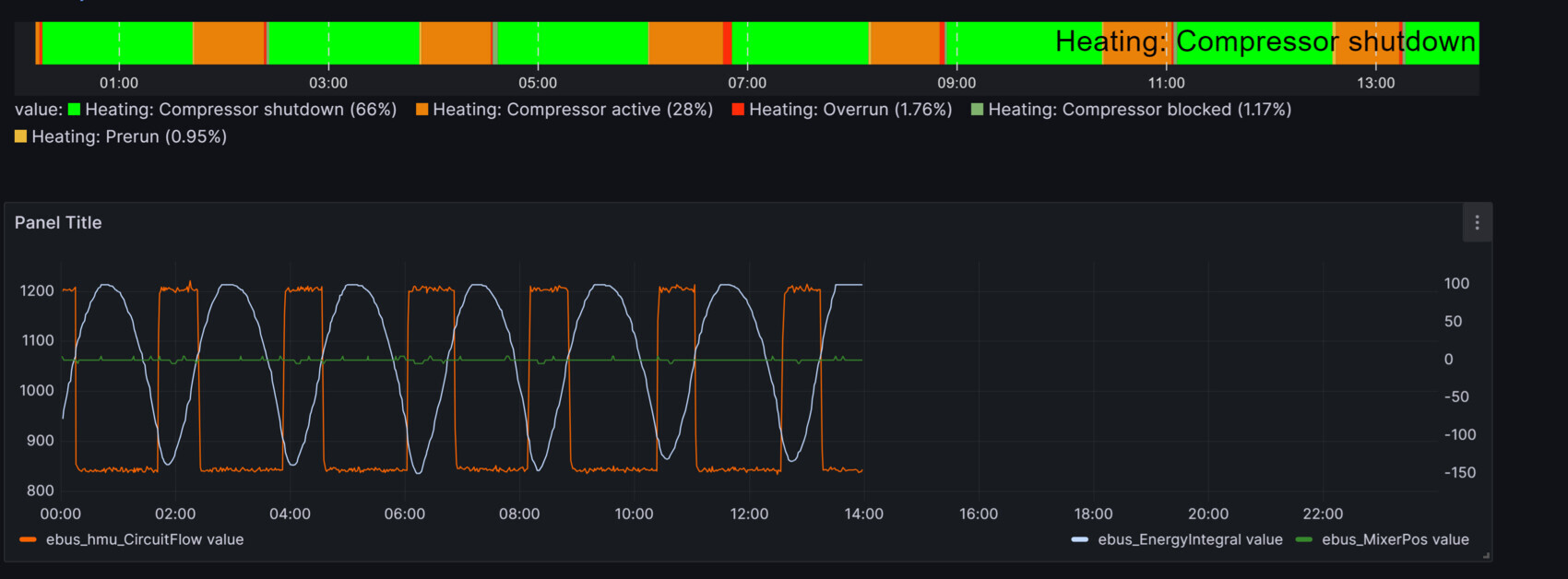The height and width of the screenshot is (579, 1568).
Task: Click the Panel Title header
Action: coord(58,223)
